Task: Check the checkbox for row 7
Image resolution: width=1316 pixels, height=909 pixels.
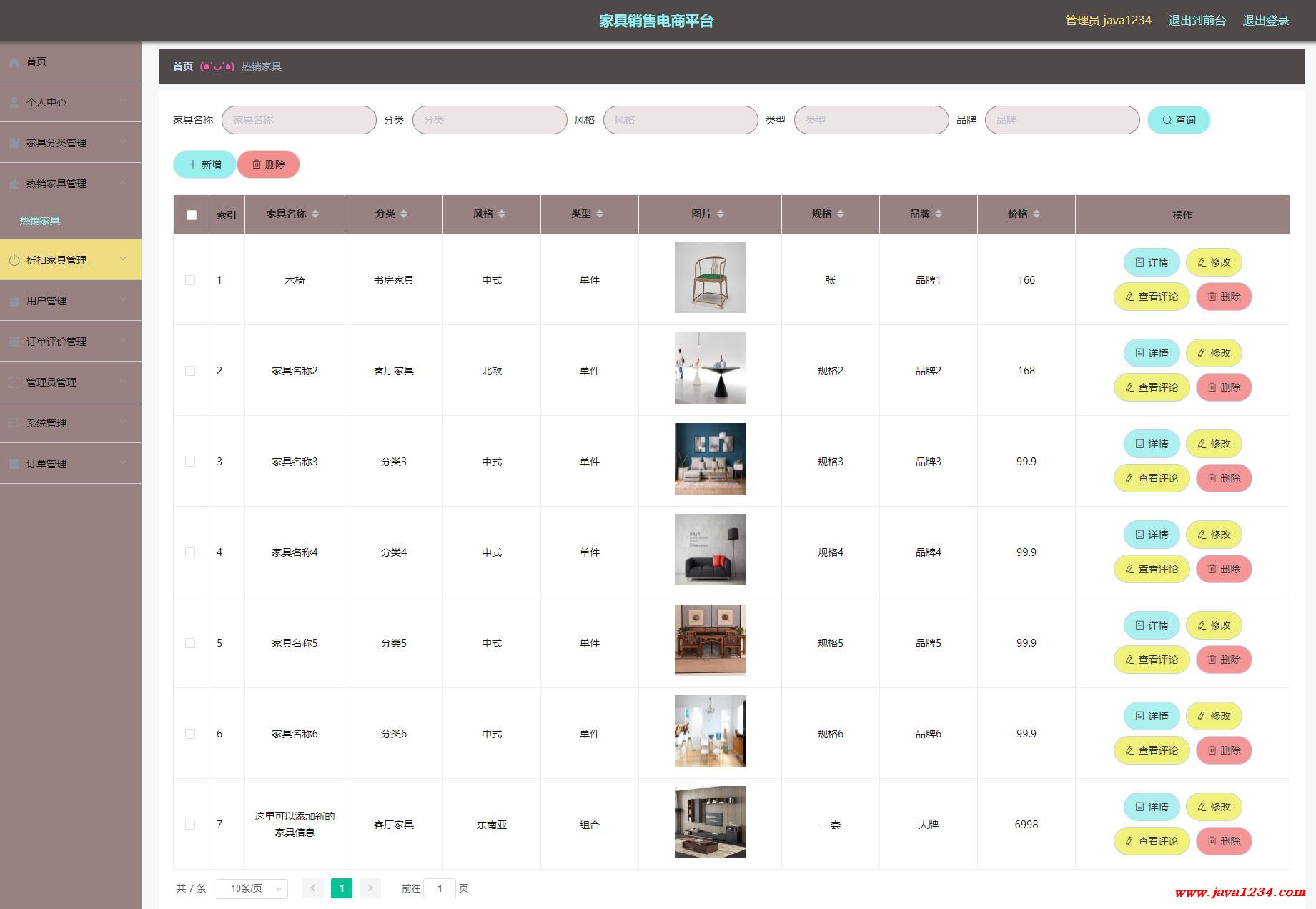Action: click(x=190, y=825)
